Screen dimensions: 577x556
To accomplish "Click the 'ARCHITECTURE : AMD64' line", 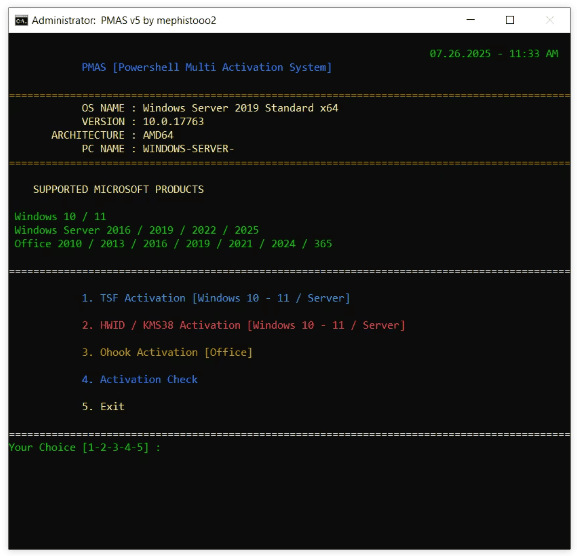I will [x=112, y=135].
